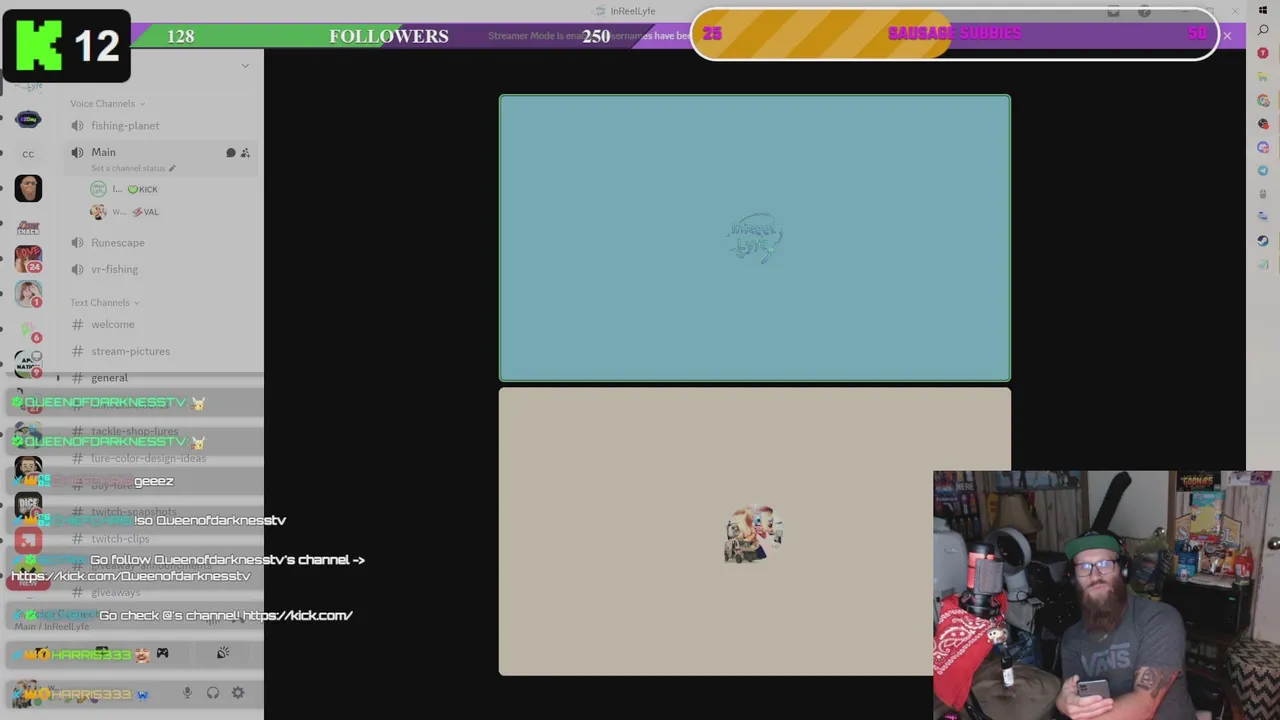
Task: Open the server with sunglasses man avatar
Action: click(28, 189)
